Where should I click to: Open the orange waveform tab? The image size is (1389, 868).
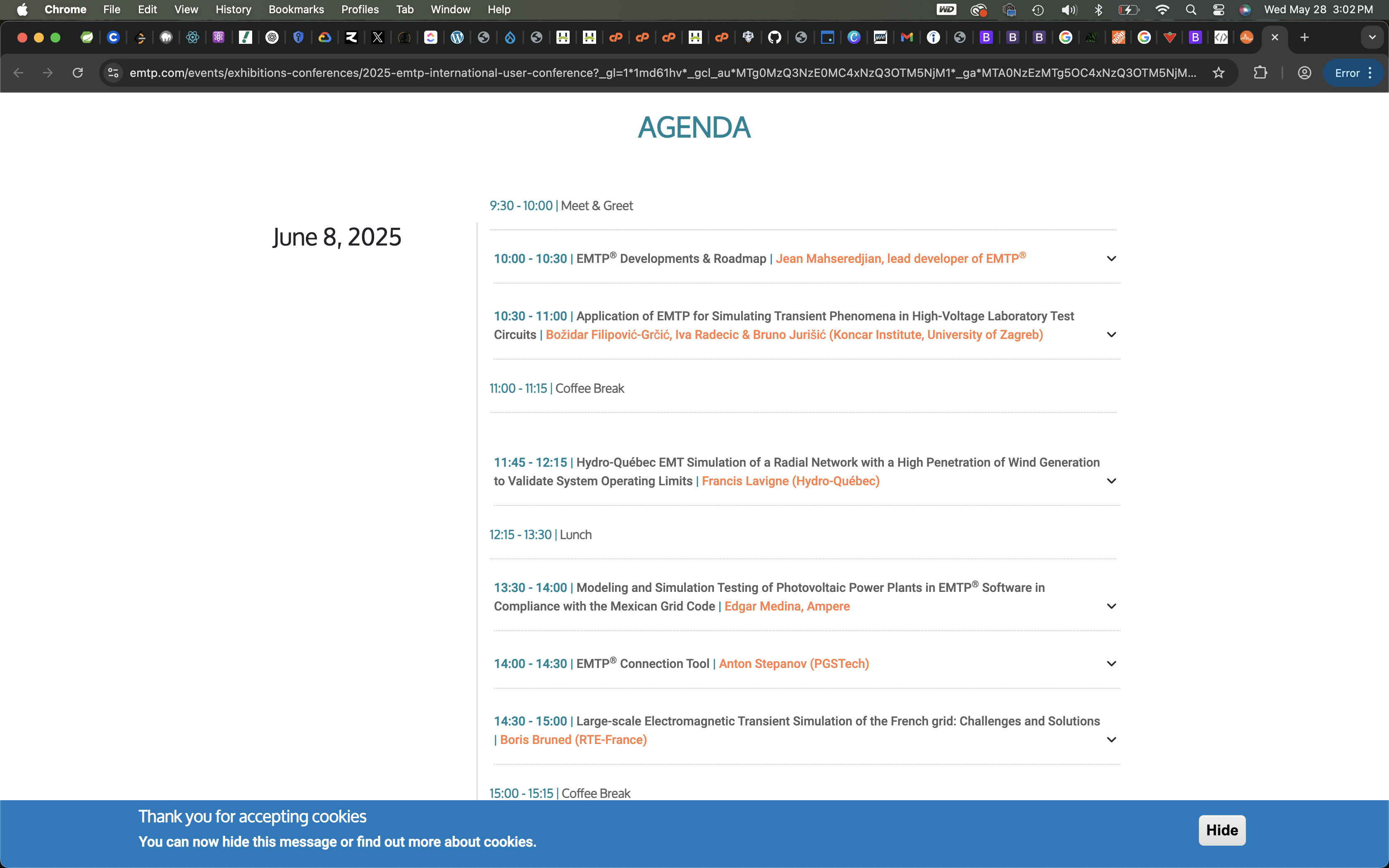(x=1246, y=37)
